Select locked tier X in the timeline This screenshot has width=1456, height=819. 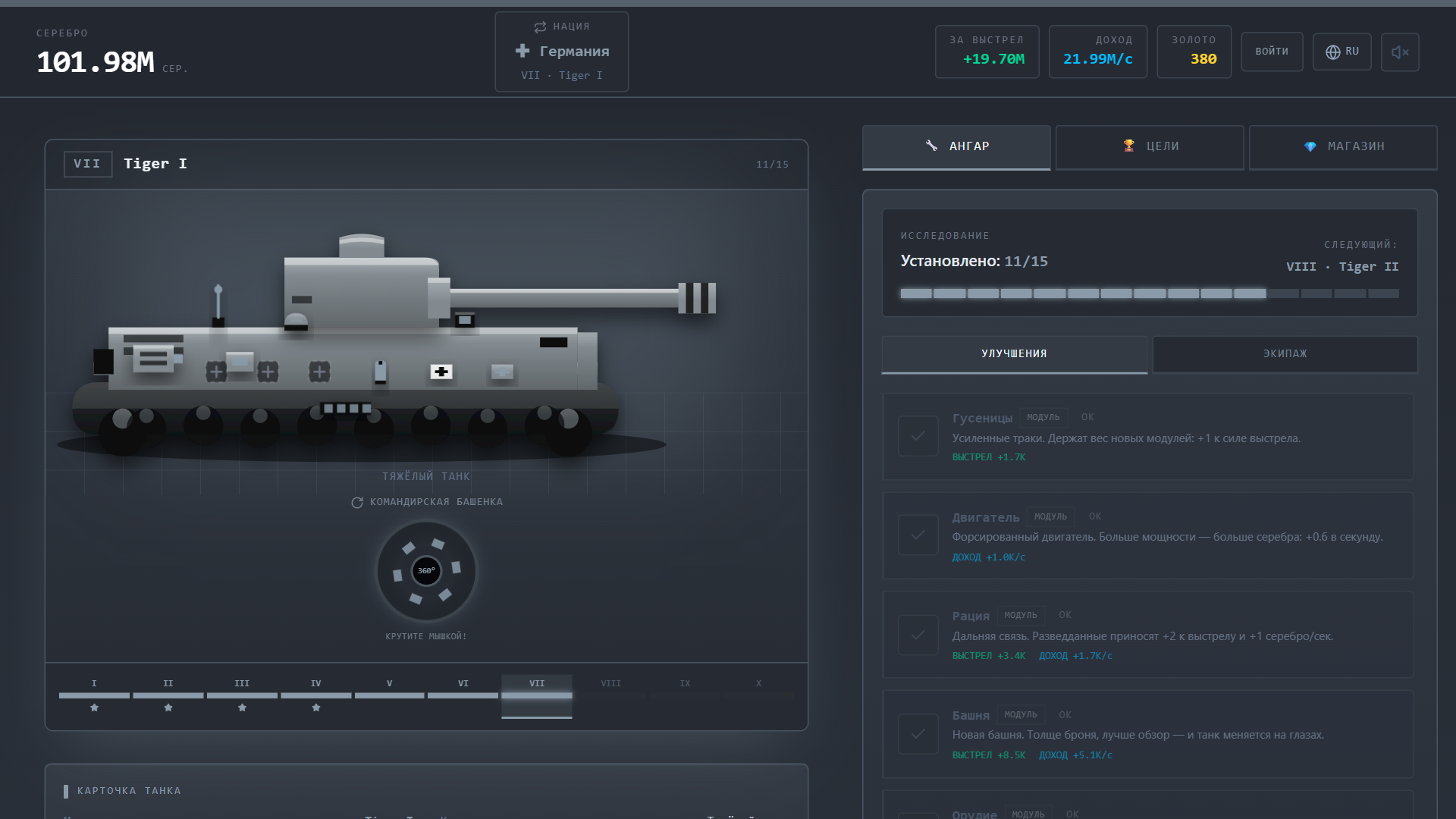point(758,695)
